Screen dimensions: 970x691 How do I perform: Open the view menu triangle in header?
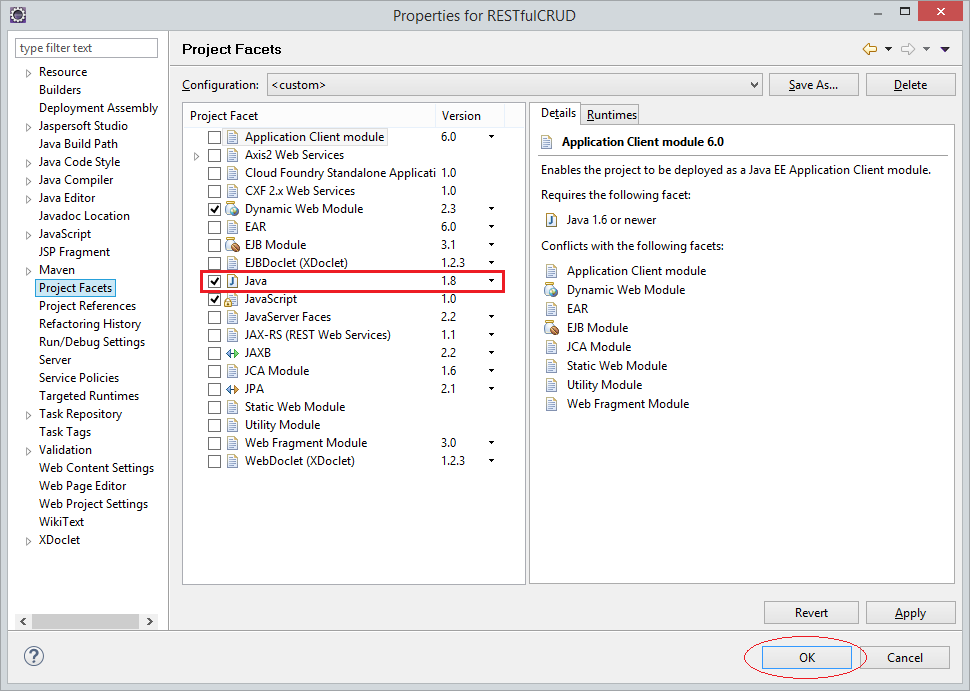point(945,49)
